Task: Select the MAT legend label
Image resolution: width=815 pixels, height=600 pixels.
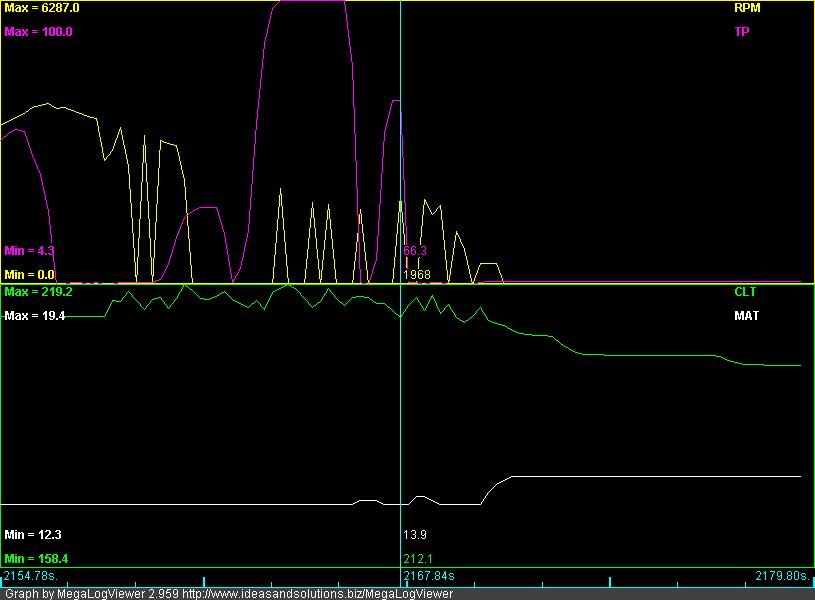Action: click(746, 316)
